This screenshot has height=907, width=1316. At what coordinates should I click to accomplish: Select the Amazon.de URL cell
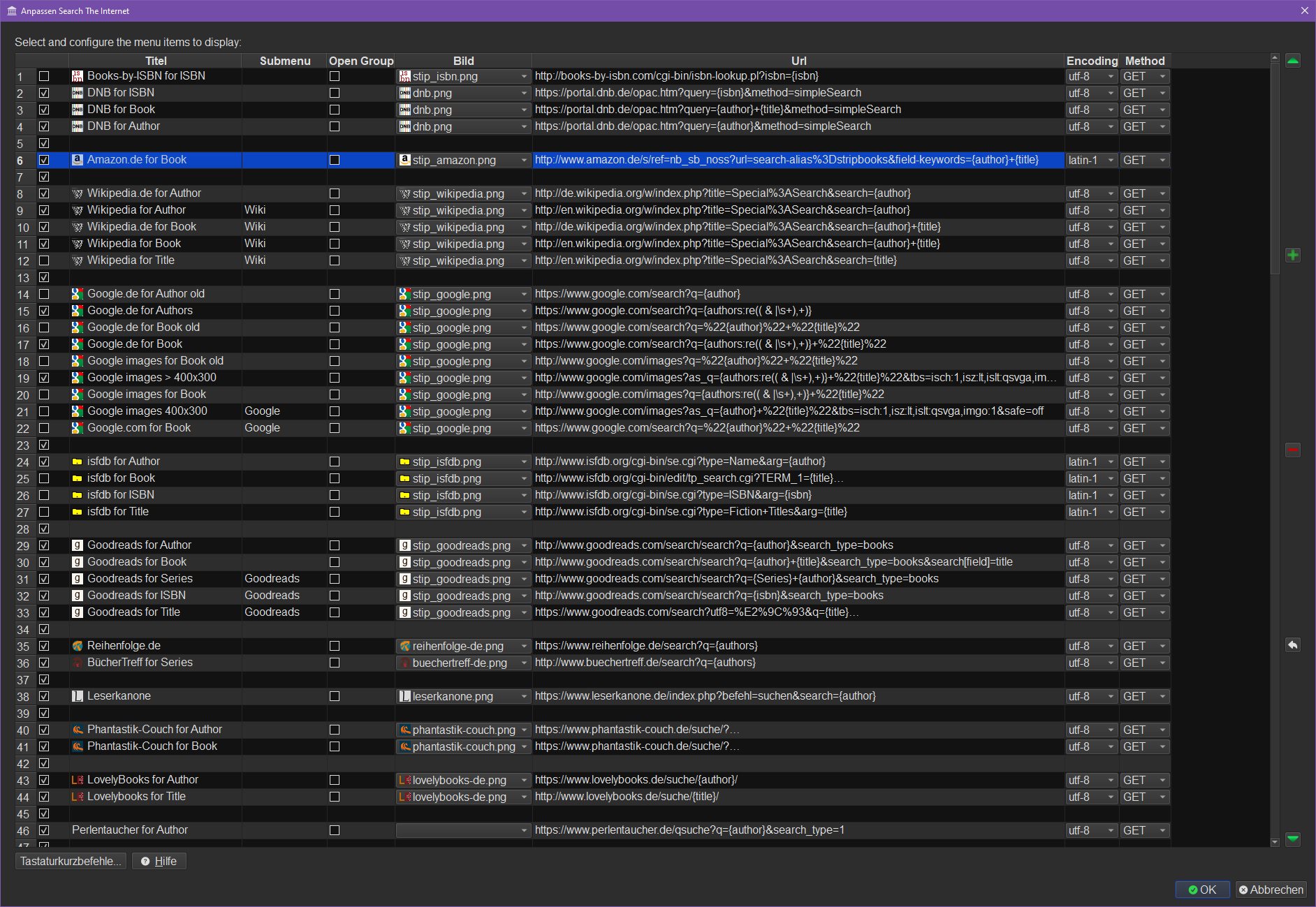(x=798, y=160)
